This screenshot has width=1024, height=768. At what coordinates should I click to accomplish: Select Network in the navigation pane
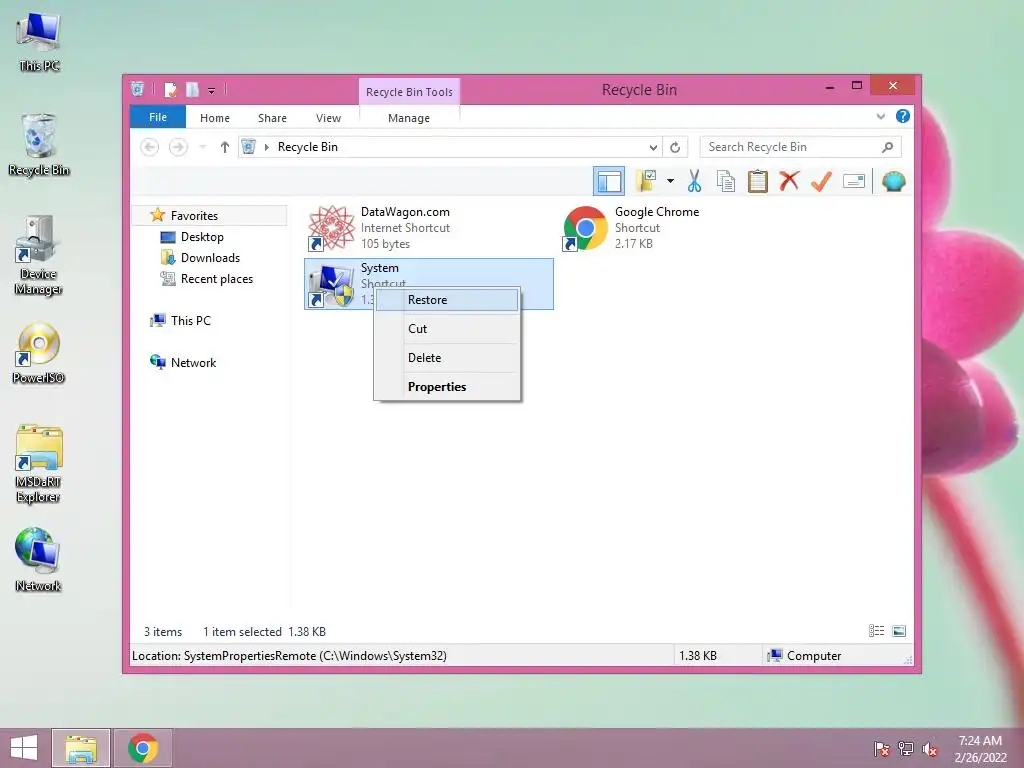[x=193, y=362]
